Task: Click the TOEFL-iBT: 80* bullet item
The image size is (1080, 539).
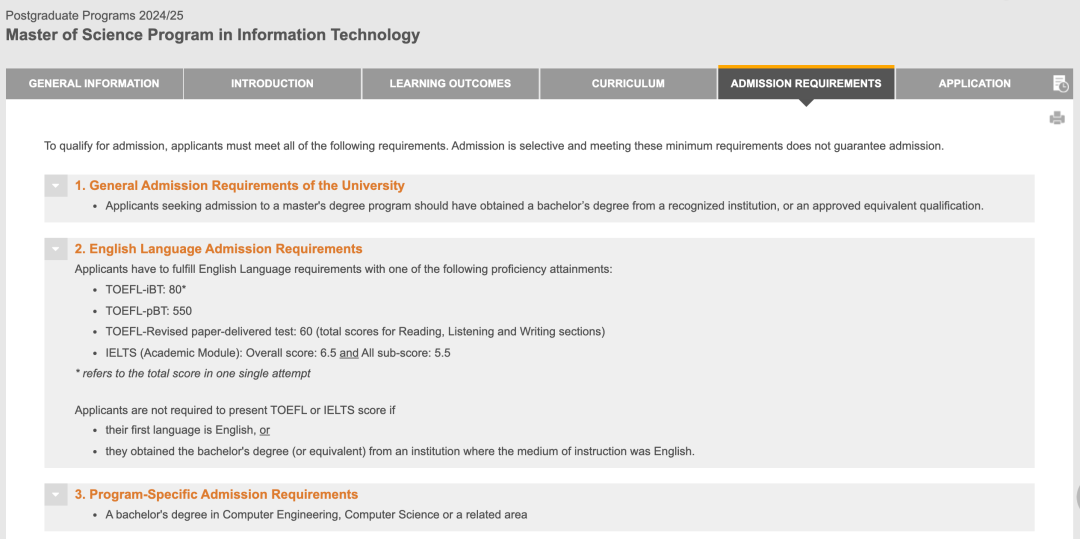Action: click(146, 290)
